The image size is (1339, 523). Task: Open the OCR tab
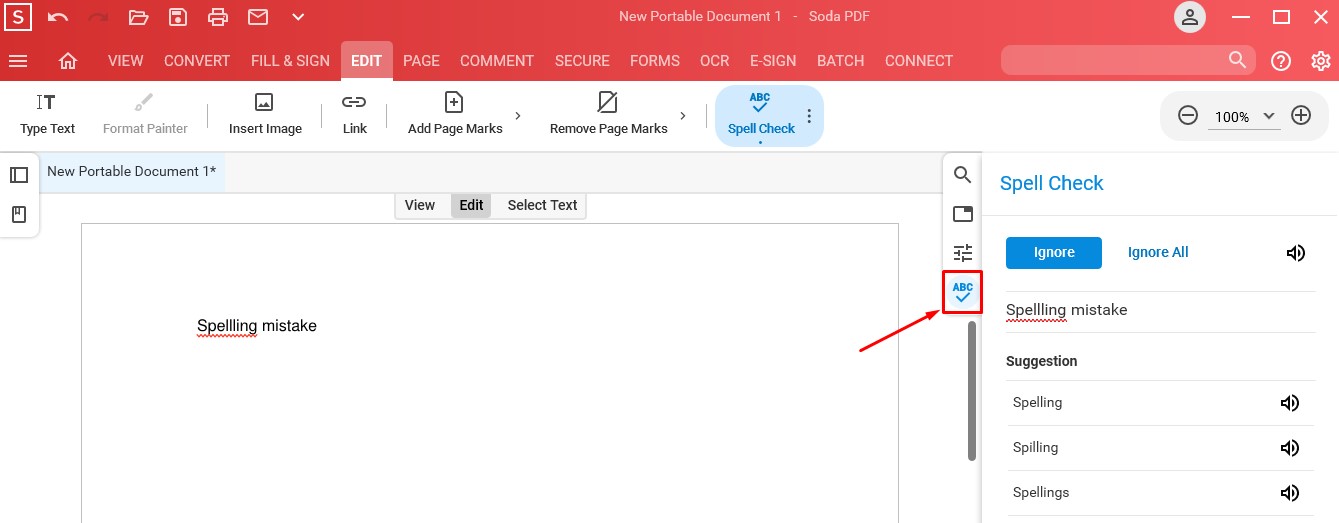(x=715, y=61)
